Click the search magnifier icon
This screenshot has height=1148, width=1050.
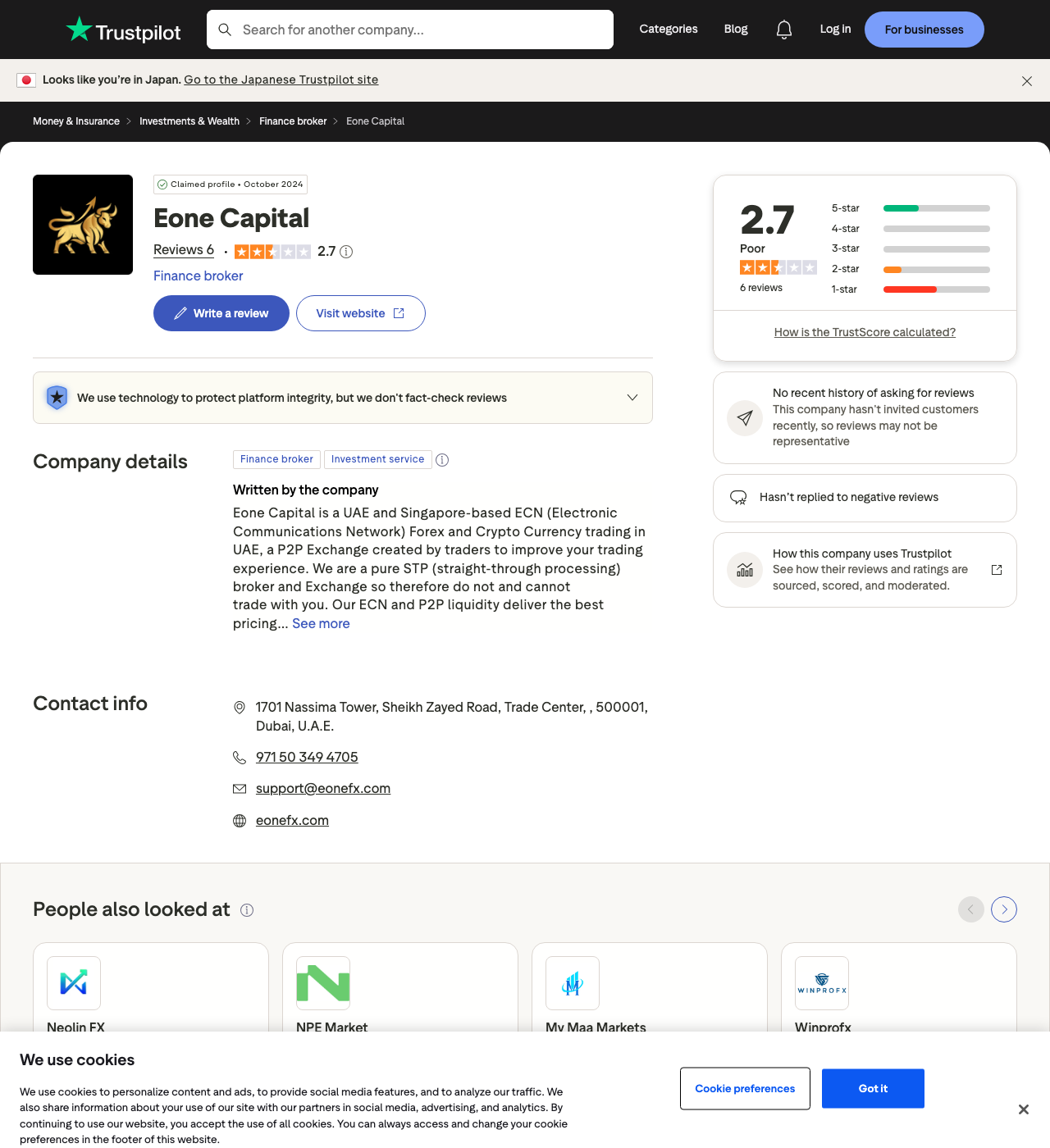(x=225, y=30)
